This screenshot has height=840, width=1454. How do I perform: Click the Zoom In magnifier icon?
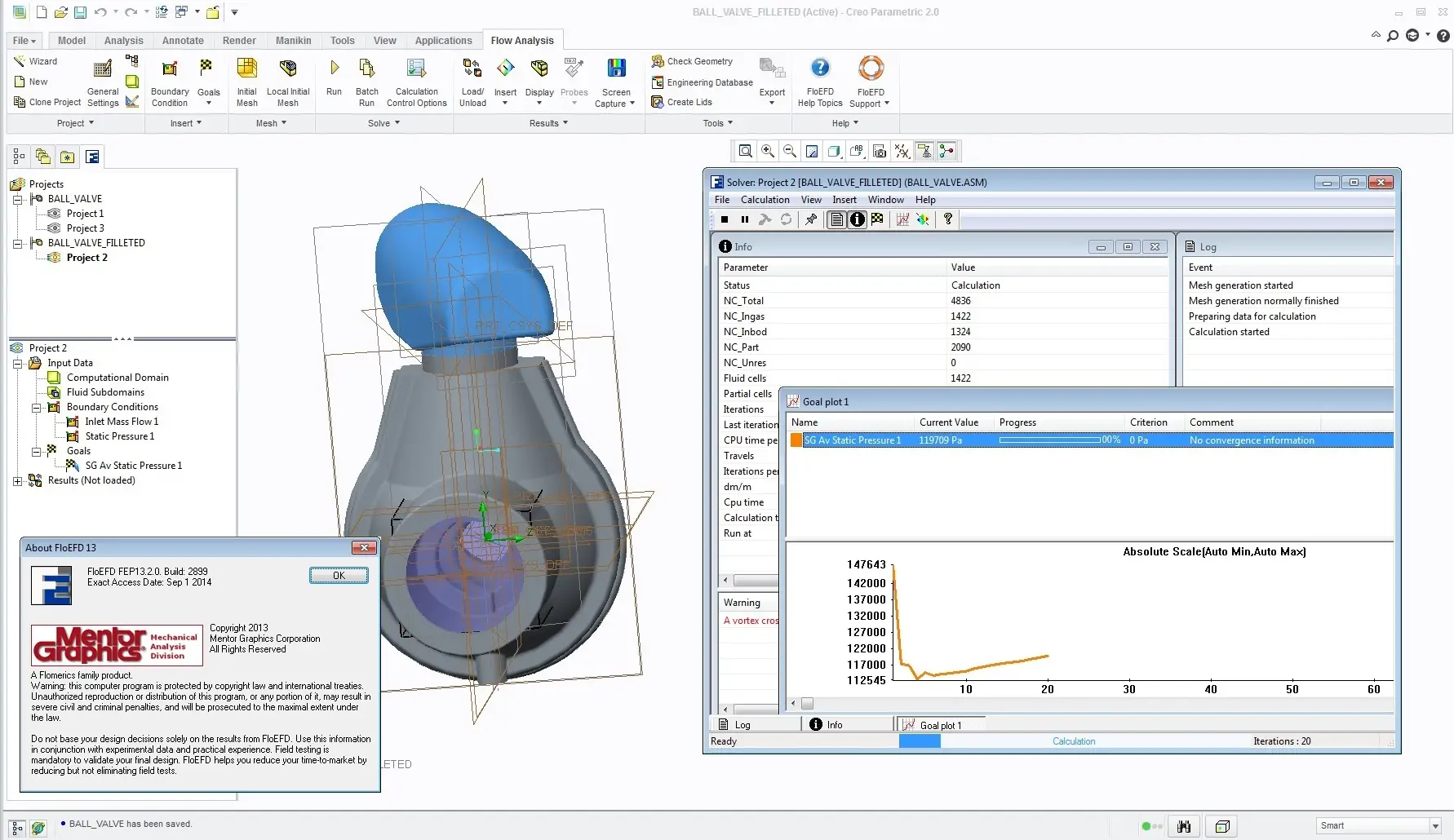(x=768, y=151)
